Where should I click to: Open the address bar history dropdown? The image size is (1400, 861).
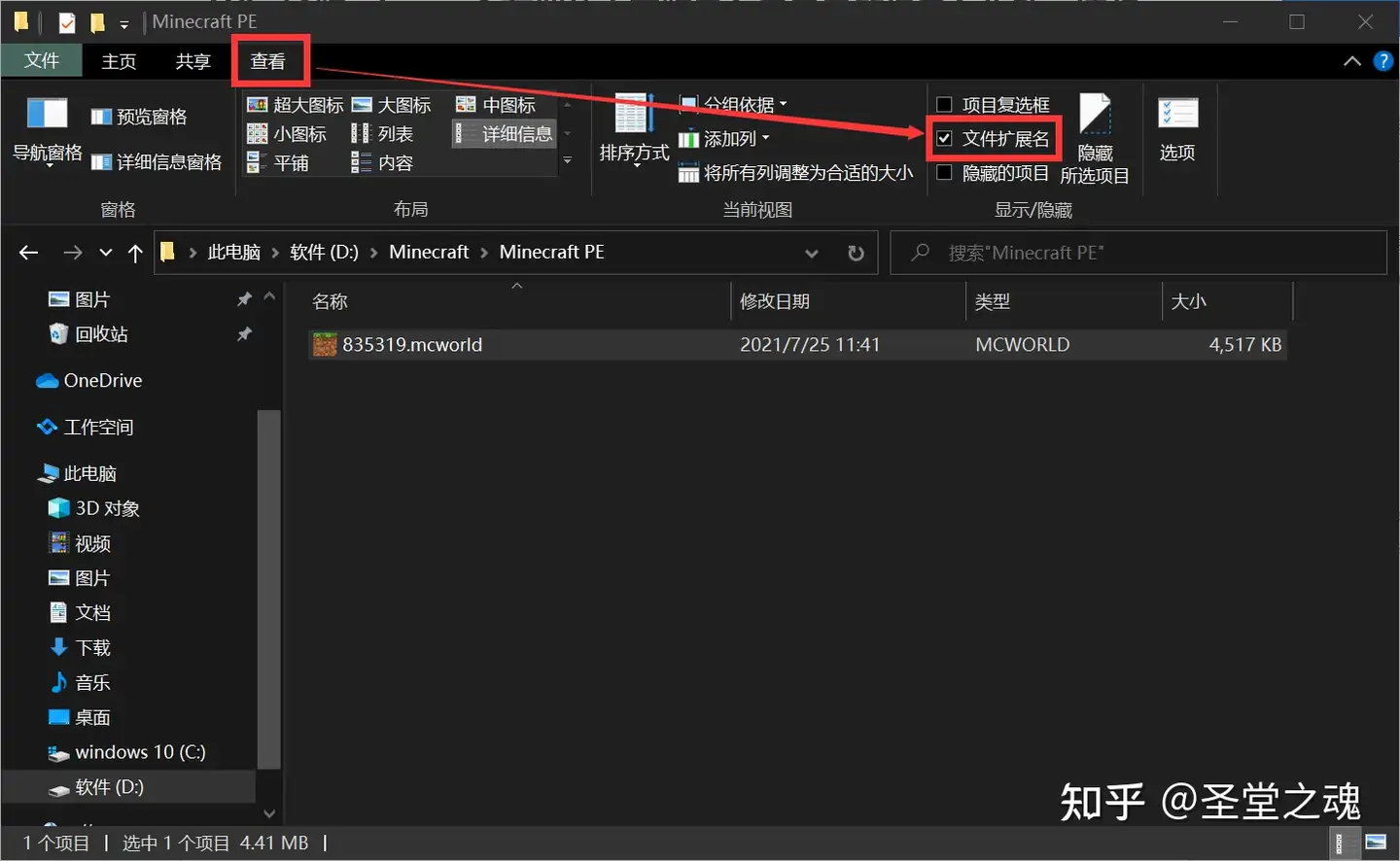[812, 253]
